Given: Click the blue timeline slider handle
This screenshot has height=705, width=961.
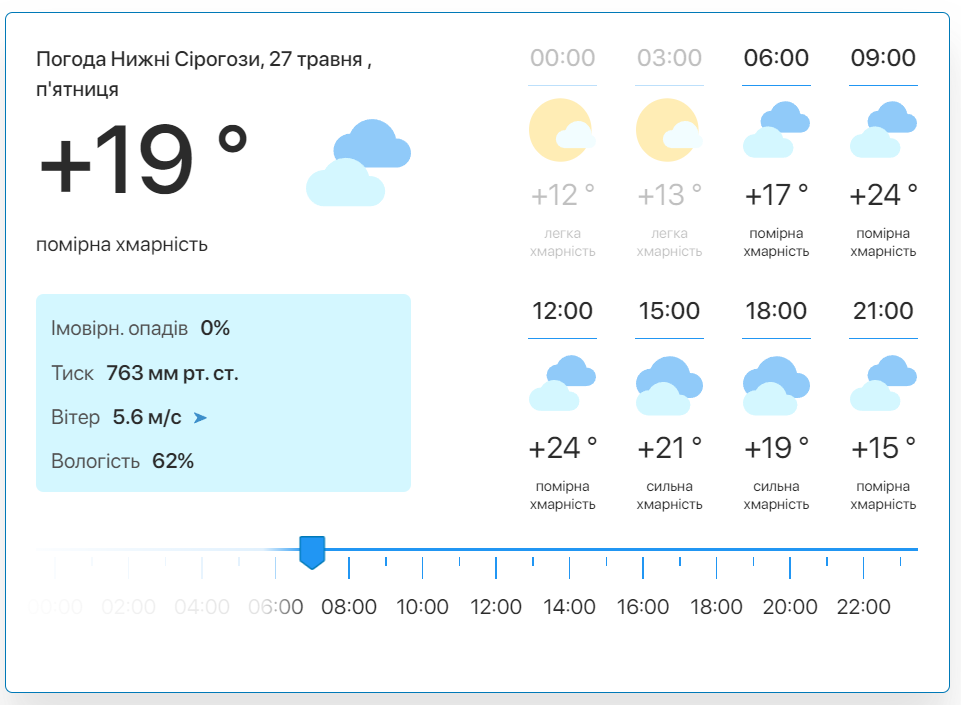Looking at the screenshot, I should (x=312, y=552).
